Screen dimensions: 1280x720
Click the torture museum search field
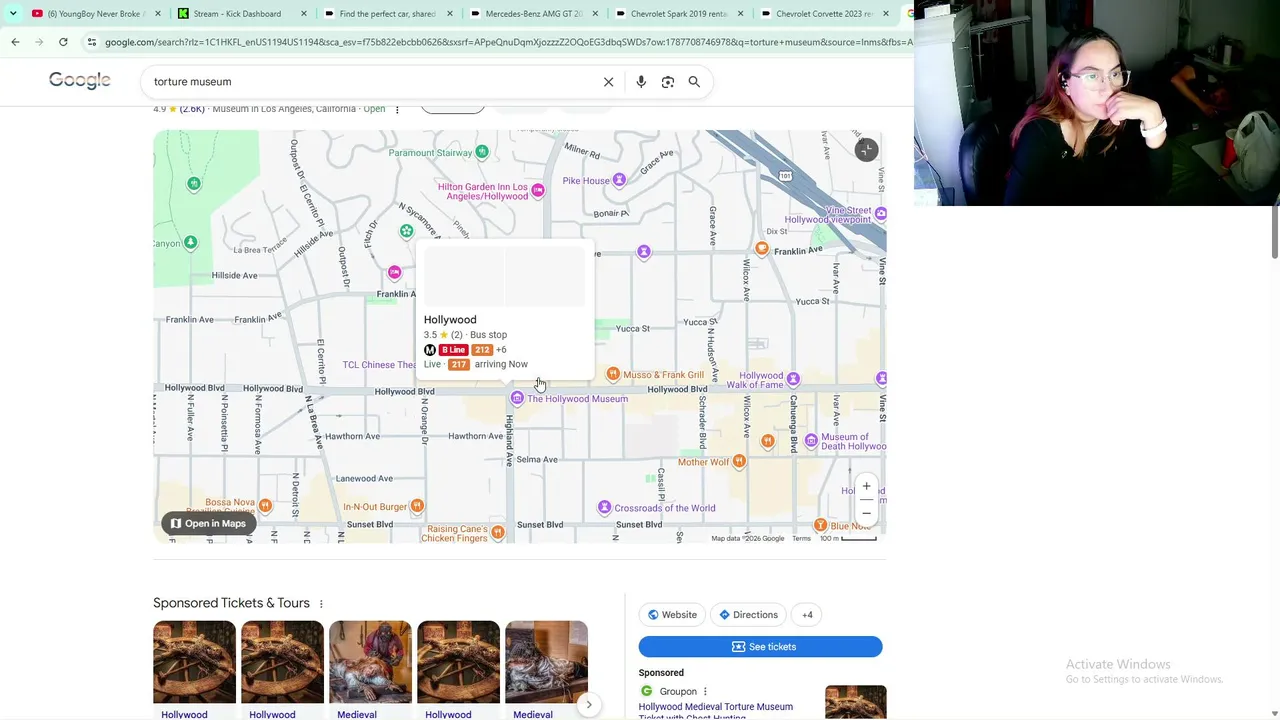point(370,82)
